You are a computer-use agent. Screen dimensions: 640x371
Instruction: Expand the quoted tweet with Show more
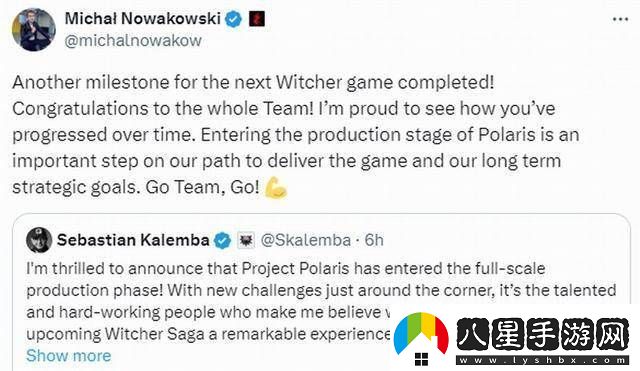(x=69, y=355)
